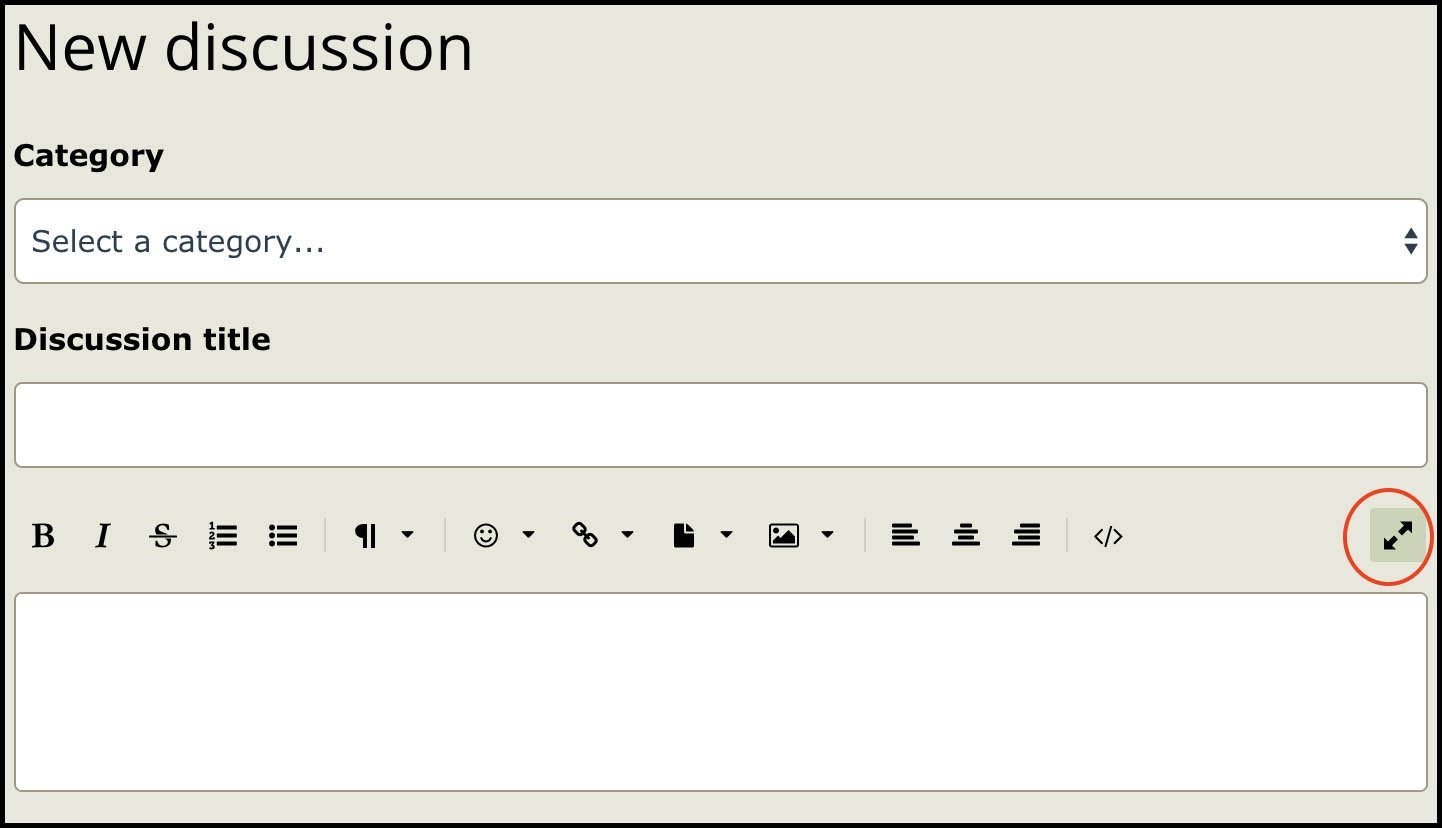The image size is (1442, 828).
Task: Click the paragraph format icon
Action: (366, 536)
